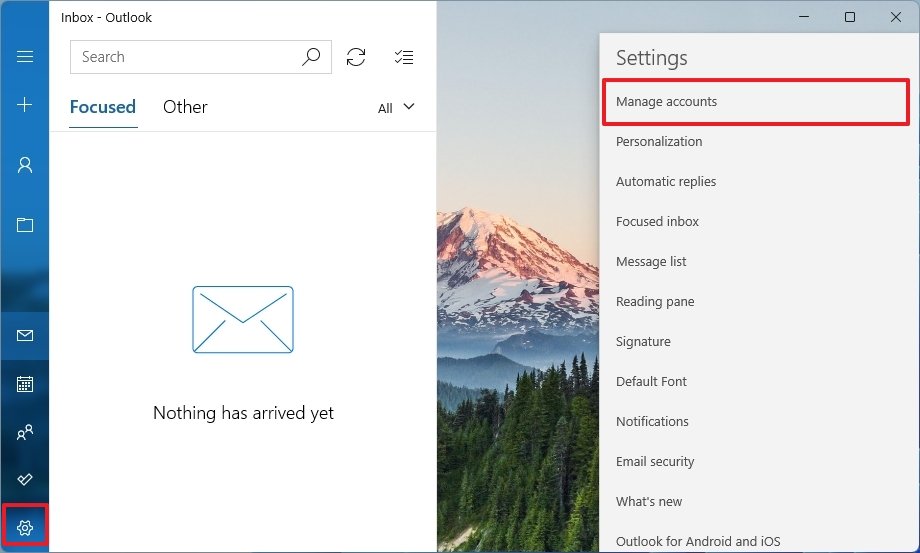Open the accounts person icon
Viewport: 920px width, 553px height.
tap(25, 165)
